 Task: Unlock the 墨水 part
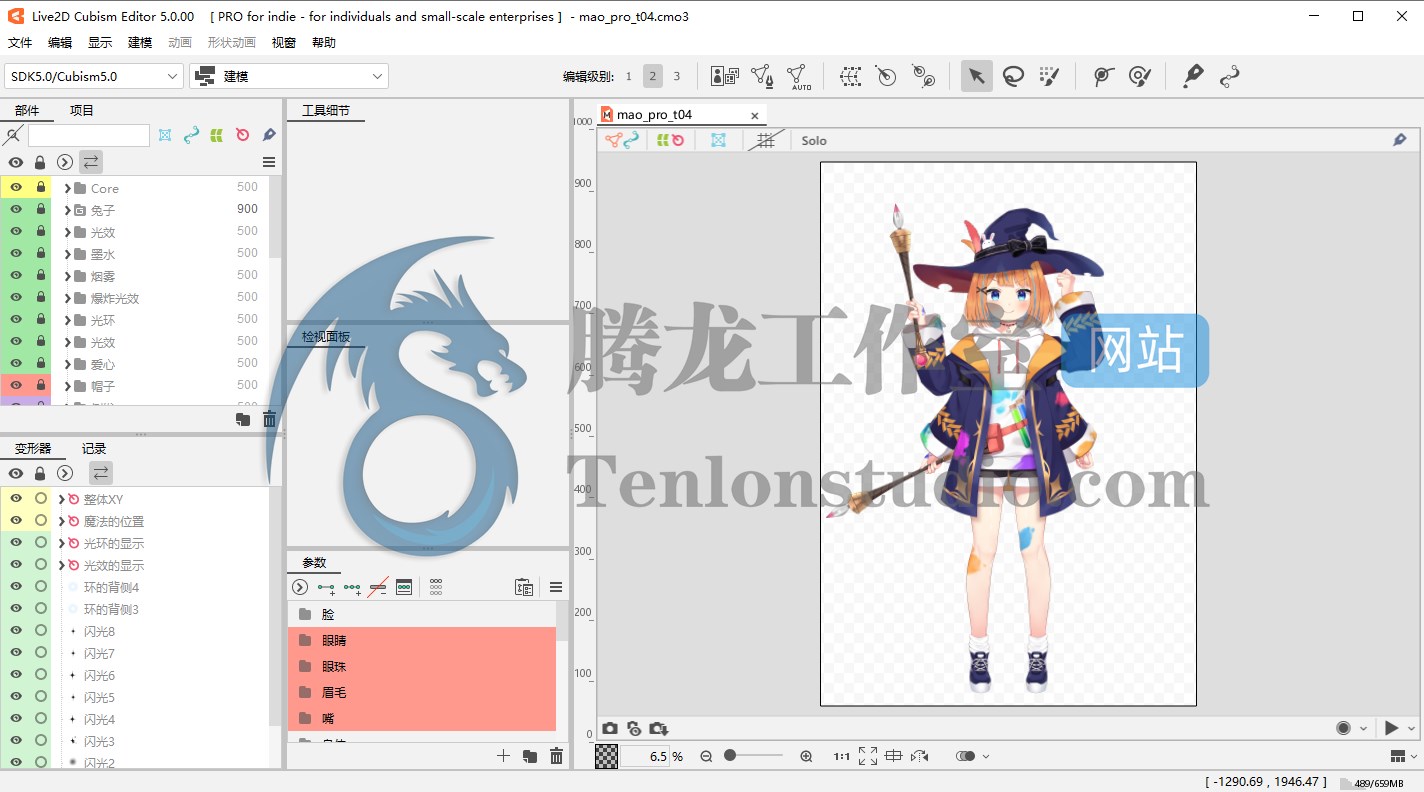[x=41, y=253]
